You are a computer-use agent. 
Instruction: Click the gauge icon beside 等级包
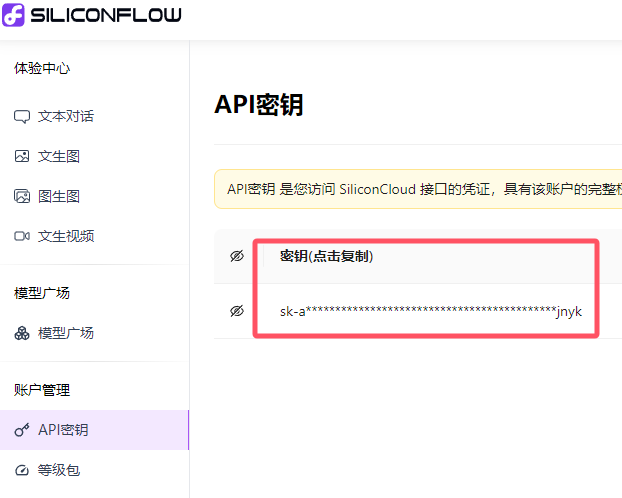[x=22, y=471]
